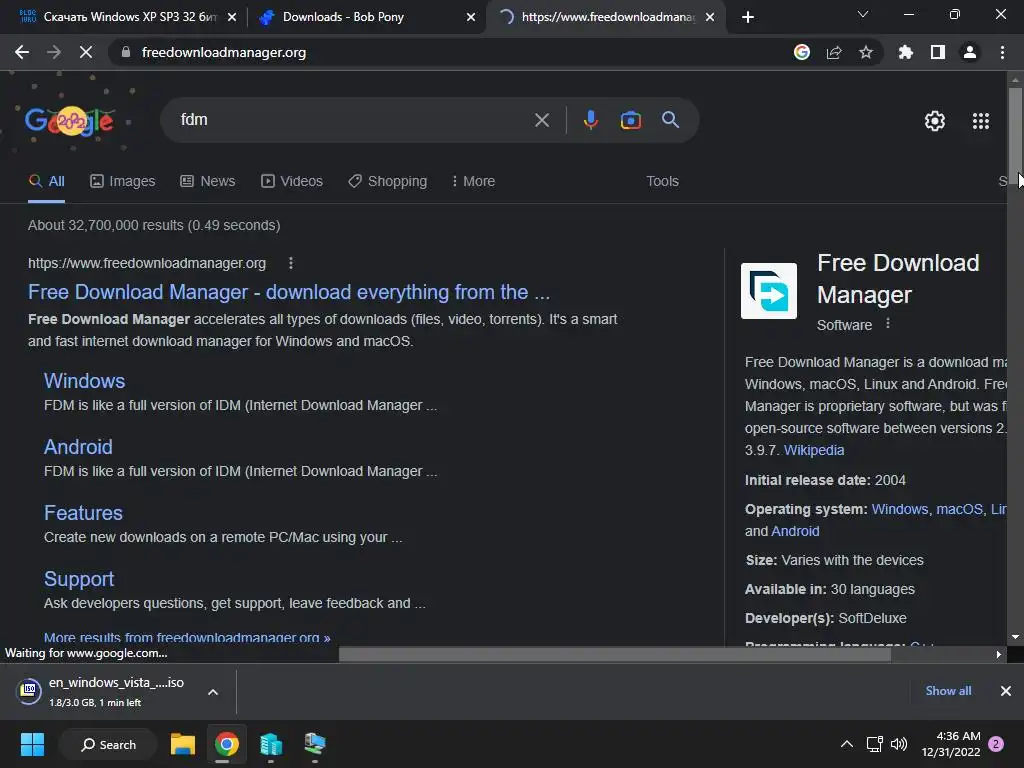Open search Tools
This screenshot has height=768, width=1024.
(x=662, y=182)
